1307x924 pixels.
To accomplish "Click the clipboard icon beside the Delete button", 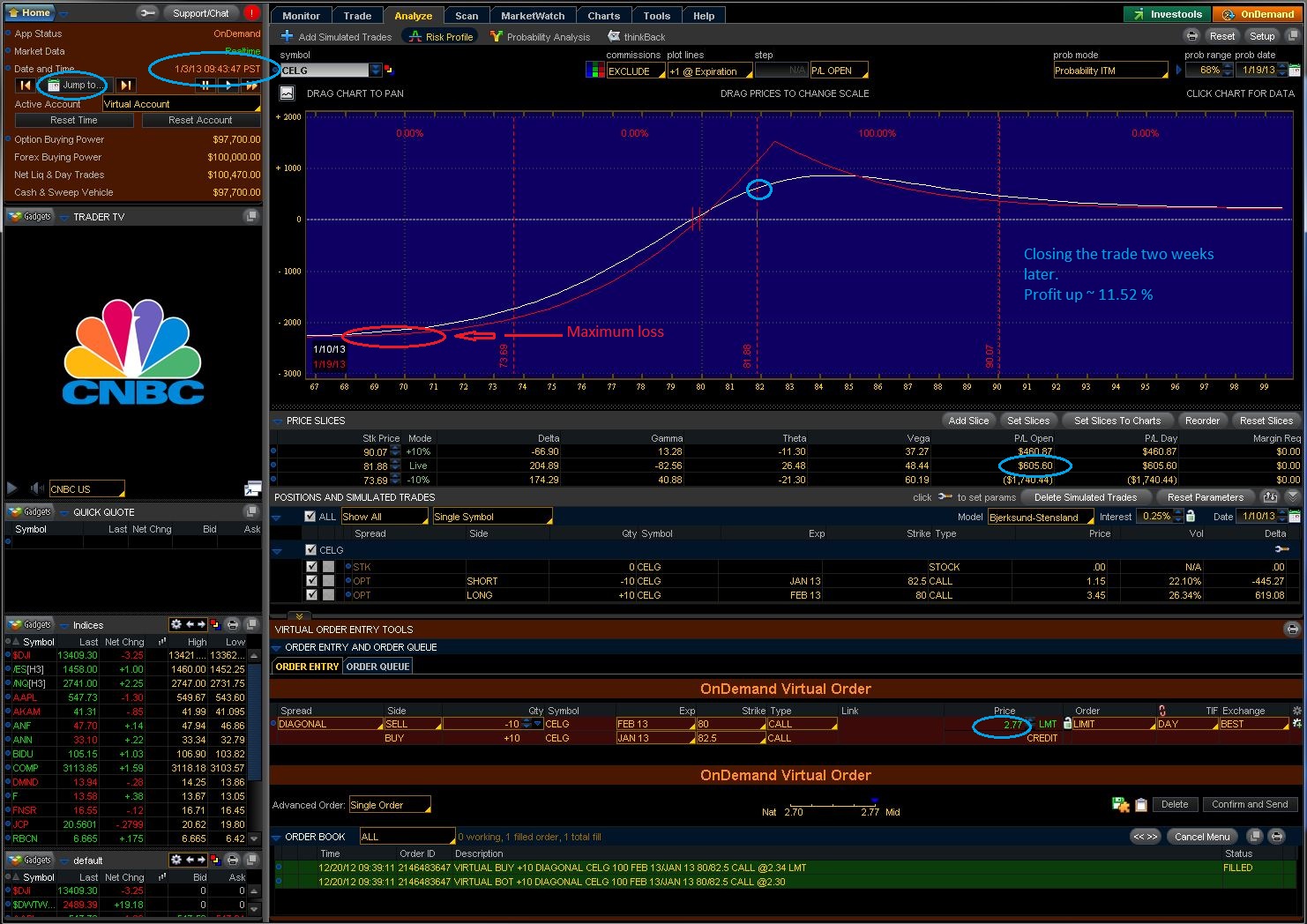I will pyautogui.click(x=1140, y=804).
